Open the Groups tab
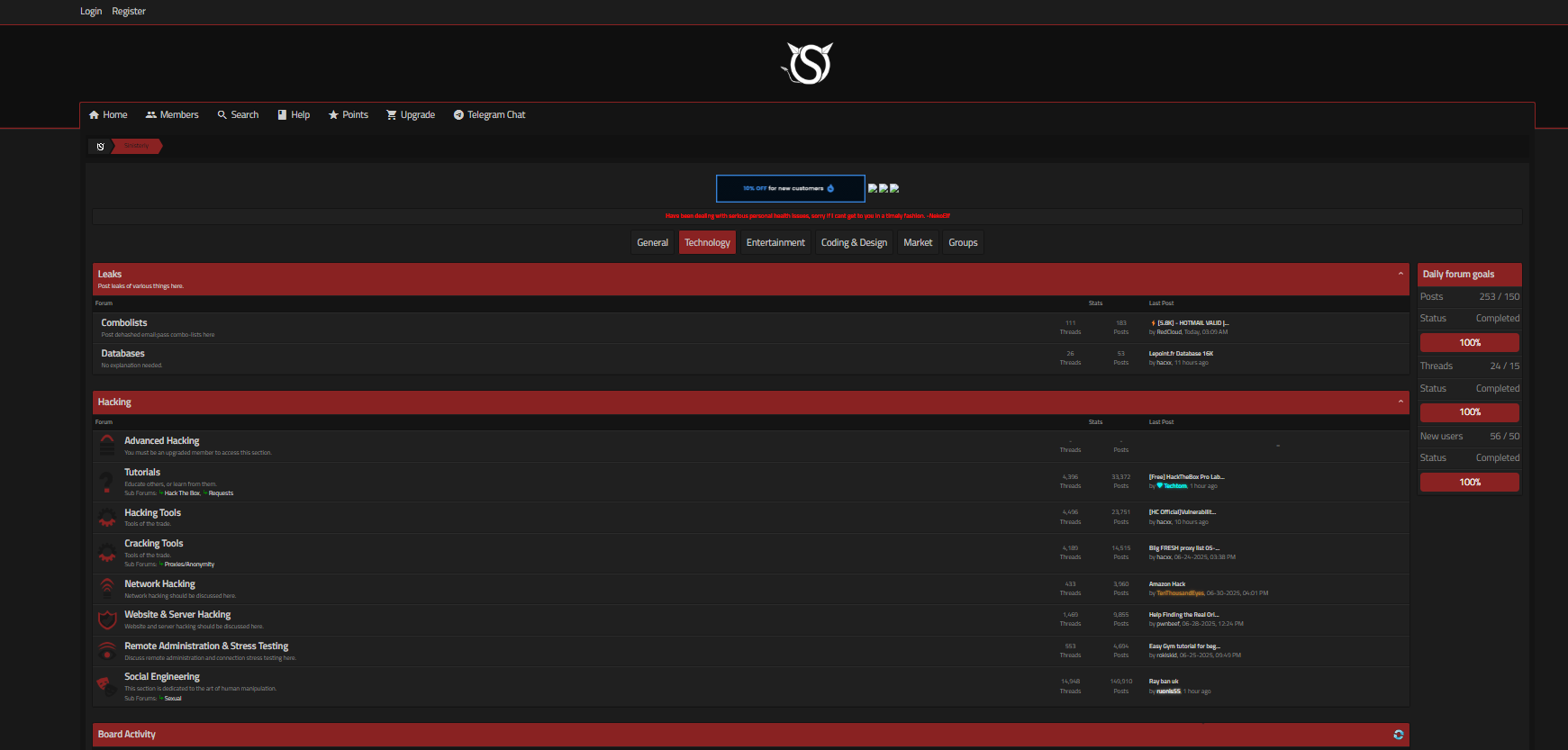 [963, 242]
